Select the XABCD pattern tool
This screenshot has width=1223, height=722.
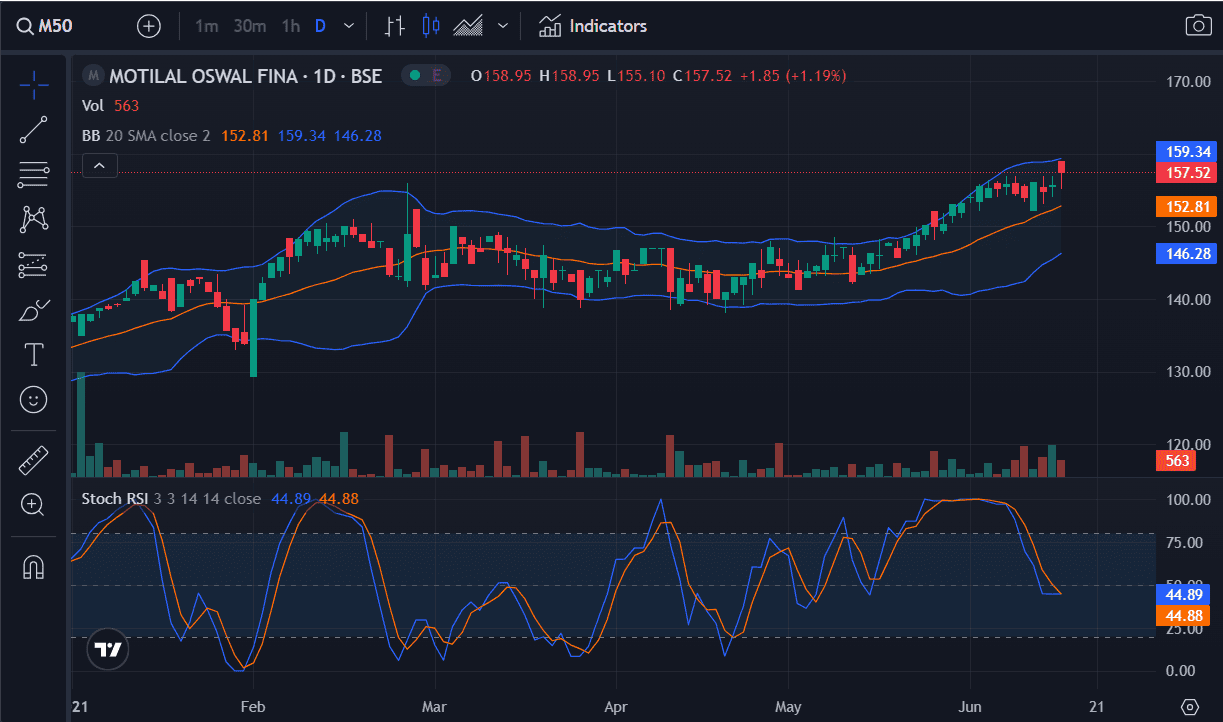coord(34,219)
